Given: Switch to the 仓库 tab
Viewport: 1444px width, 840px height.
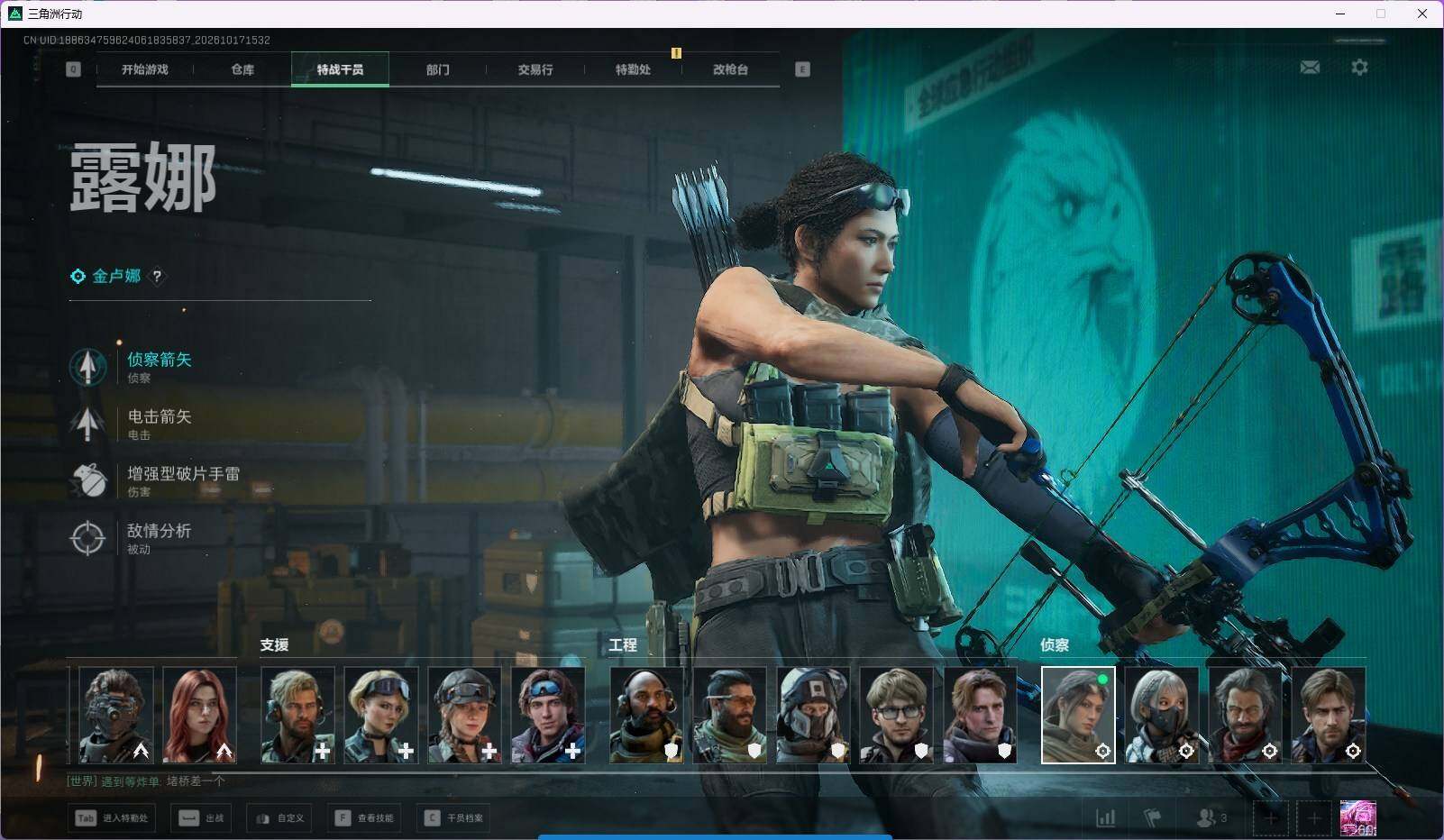Looking at the screenshot, I should 242,69.
